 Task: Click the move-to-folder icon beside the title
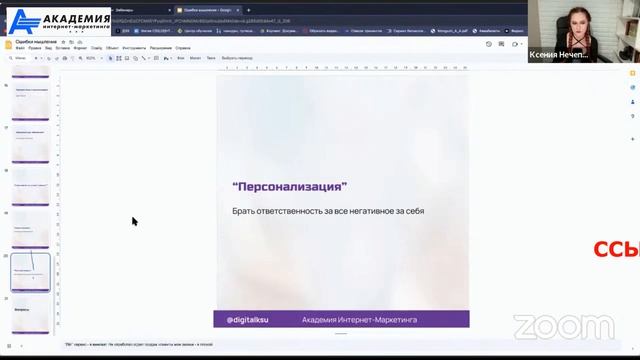click(x=71, y=42)
